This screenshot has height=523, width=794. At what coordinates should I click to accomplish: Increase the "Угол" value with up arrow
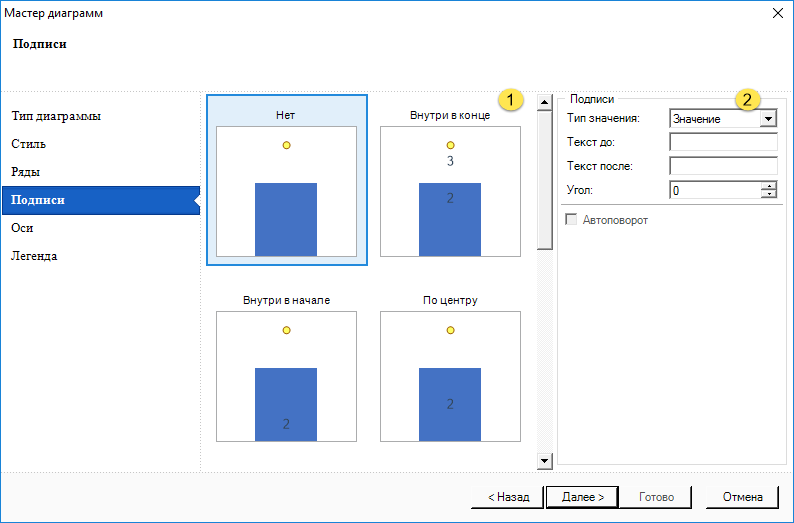(x=769, y=186)
